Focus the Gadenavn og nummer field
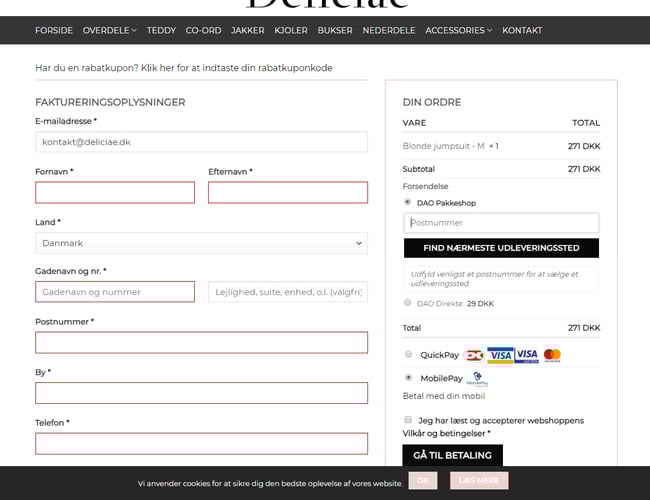Viewport: 650px width, 500px height. [115, 292]
